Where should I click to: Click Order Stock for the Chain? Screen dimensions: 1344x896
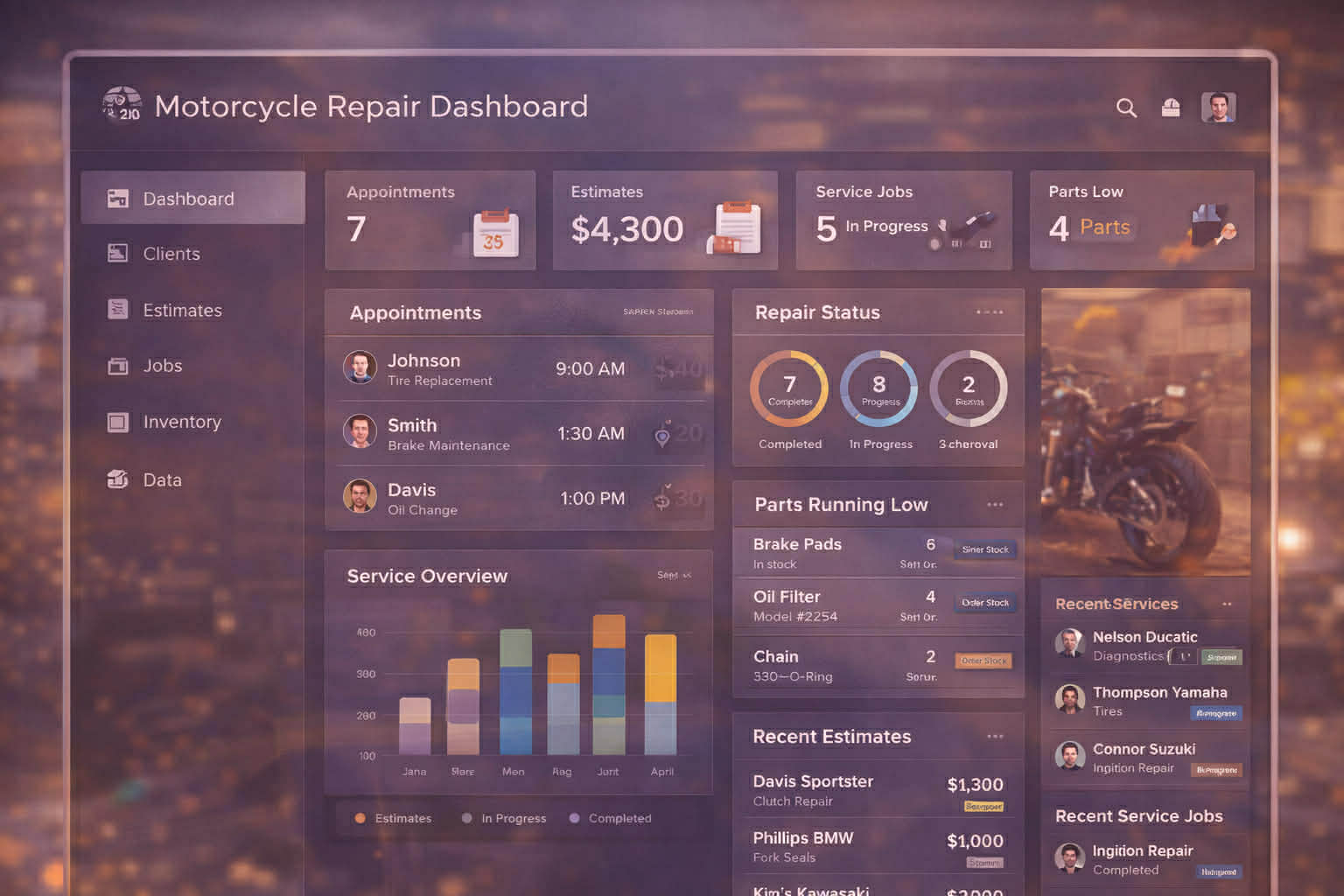click(x=985, y=661)
